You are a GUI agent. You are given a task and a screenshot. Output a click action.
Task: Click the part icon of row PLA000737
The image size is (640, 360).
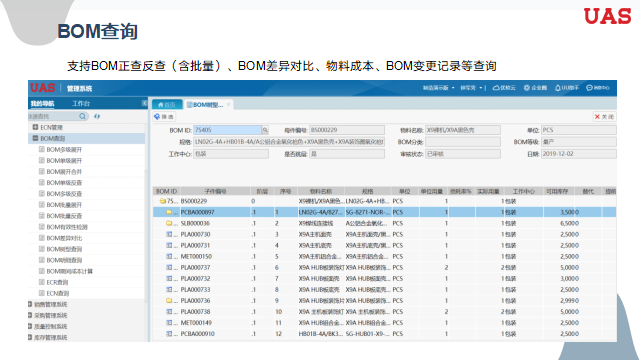point(169,267)
